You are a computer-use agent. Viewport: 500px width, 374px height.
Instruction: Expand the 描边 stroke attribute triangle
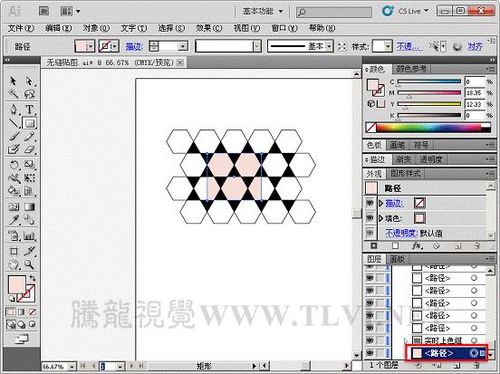(381, 203)
